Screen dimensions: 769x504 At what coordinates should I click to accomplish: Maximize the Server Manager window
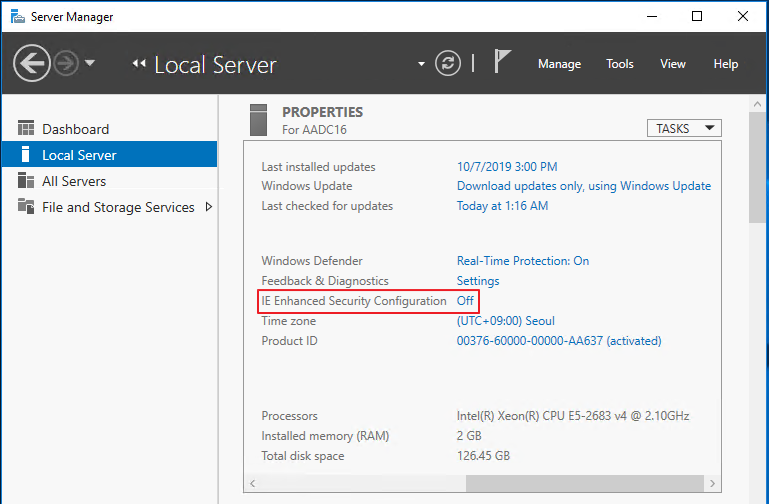(x=697, y=16)
